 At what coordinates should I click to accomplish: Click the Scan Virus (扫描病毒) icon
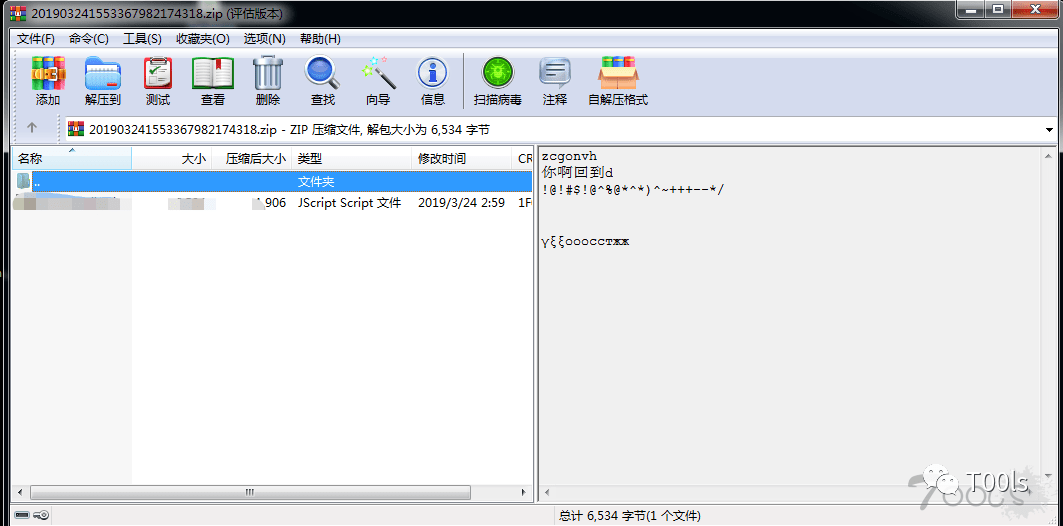pyautogui.click(x=498, y=81)
